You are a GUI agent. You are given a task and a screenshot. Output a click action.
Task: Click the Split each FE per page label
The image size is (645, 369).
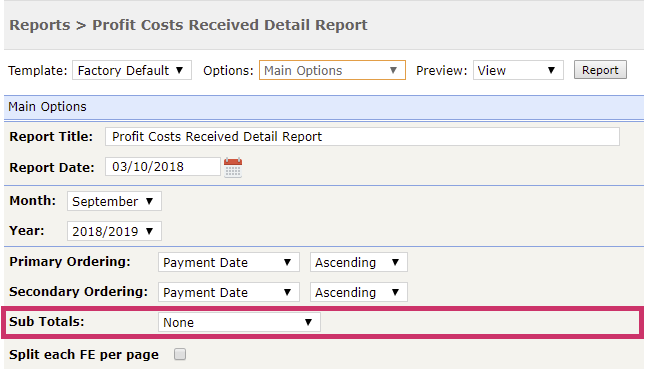tap(84, 355)
